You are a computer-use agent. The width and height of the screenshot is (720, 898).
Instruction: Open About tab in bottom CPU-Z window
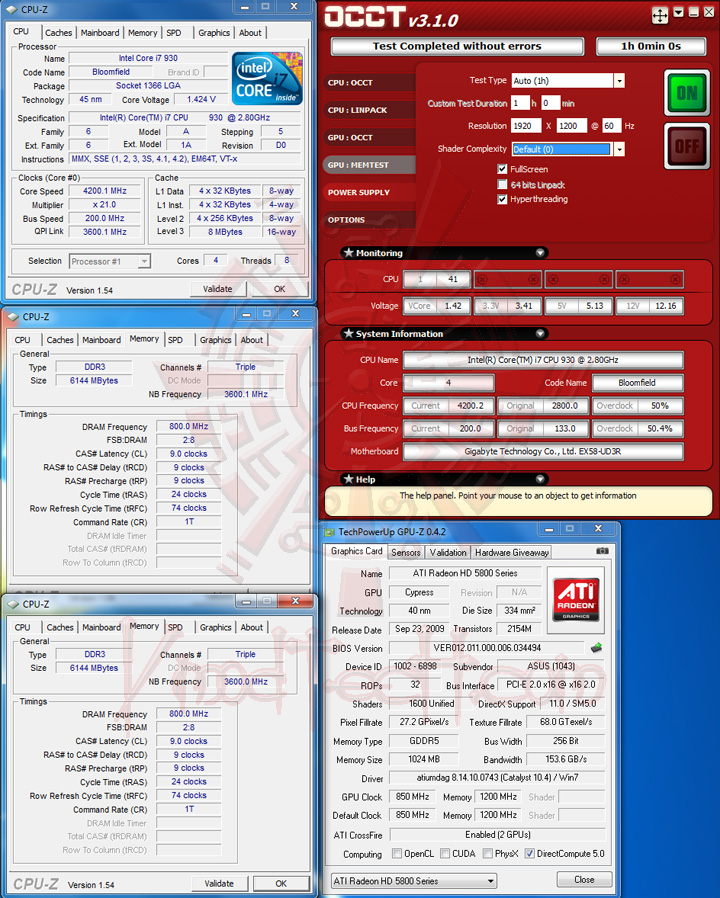click(x=251, y=627)
